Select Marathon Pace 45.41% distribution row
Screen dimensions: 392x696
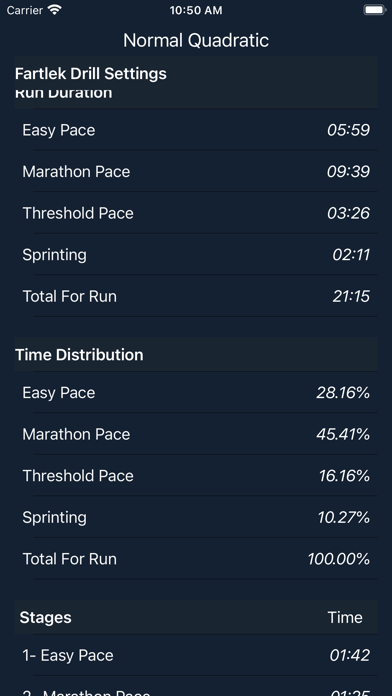click(196, 434)
